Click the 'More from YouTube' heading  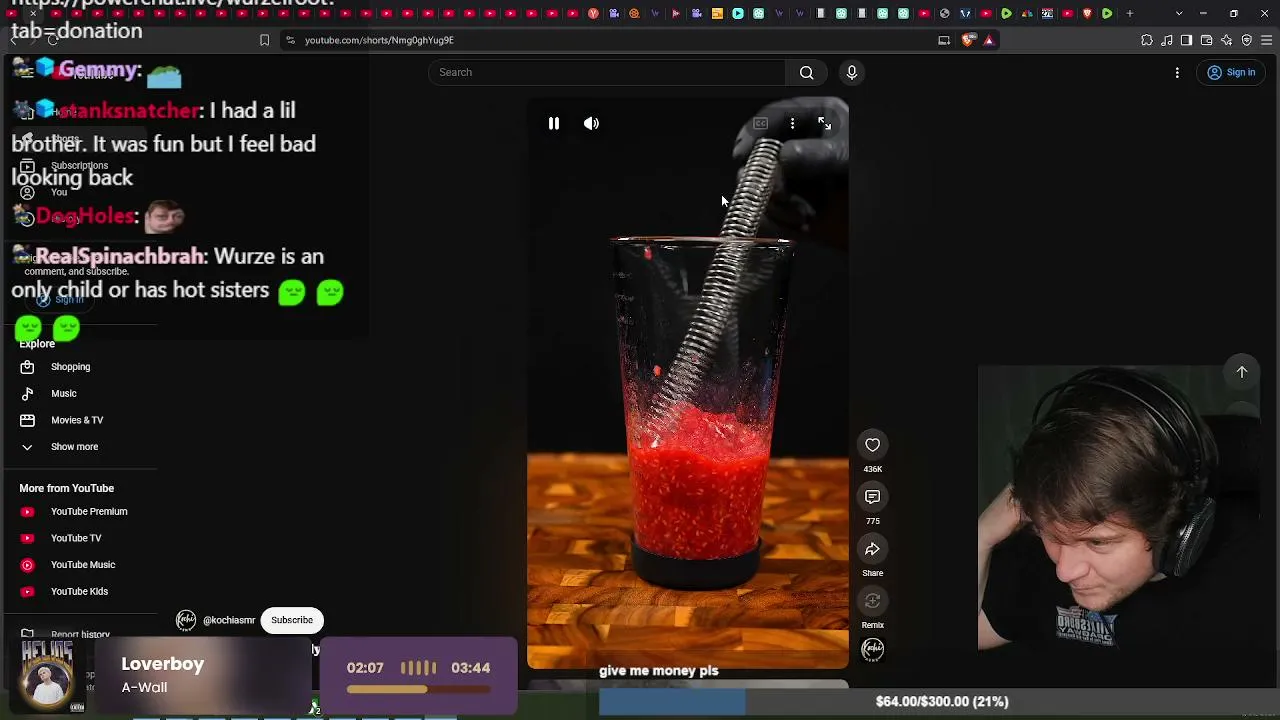[66, 489]
